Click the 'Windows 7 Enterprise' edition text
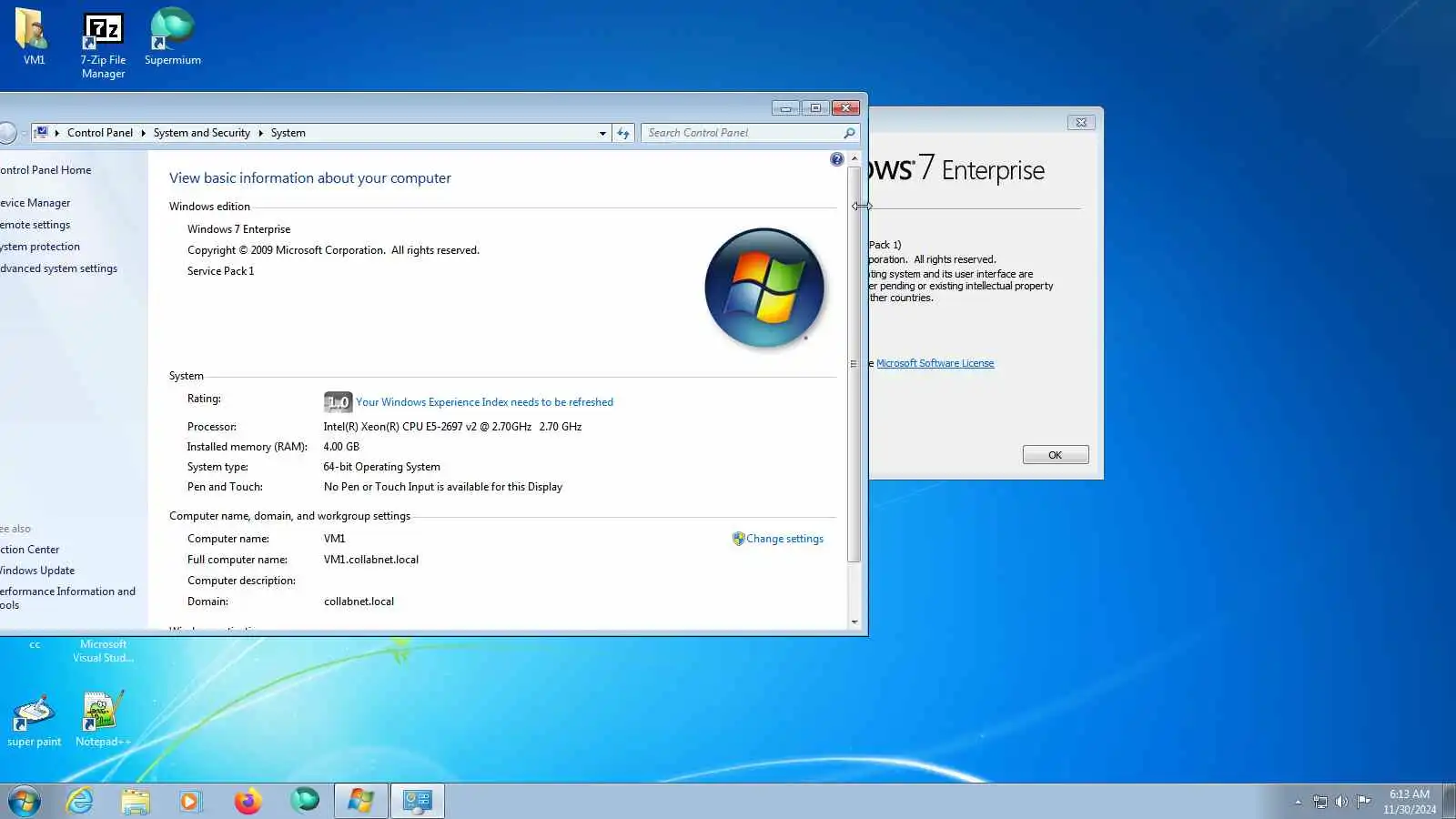Screen dimensions: 1456x819 [x=239, y=229]
